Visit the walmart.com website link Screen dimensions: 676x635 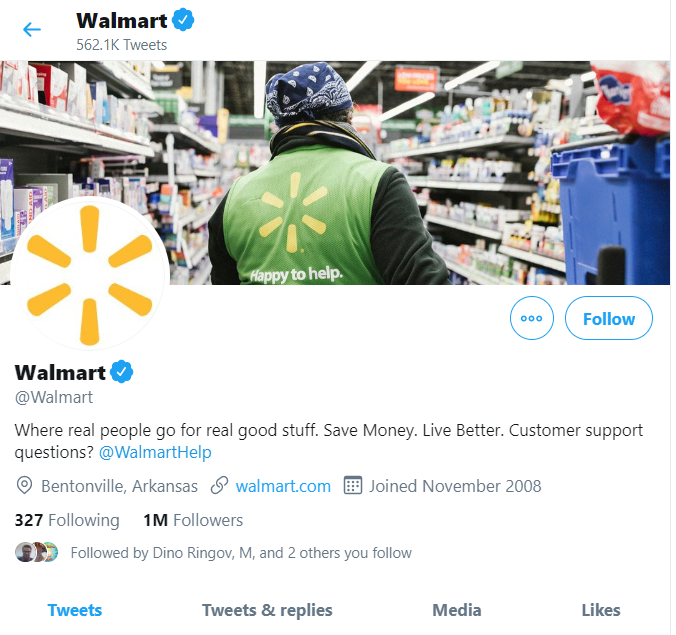[283, 486]
